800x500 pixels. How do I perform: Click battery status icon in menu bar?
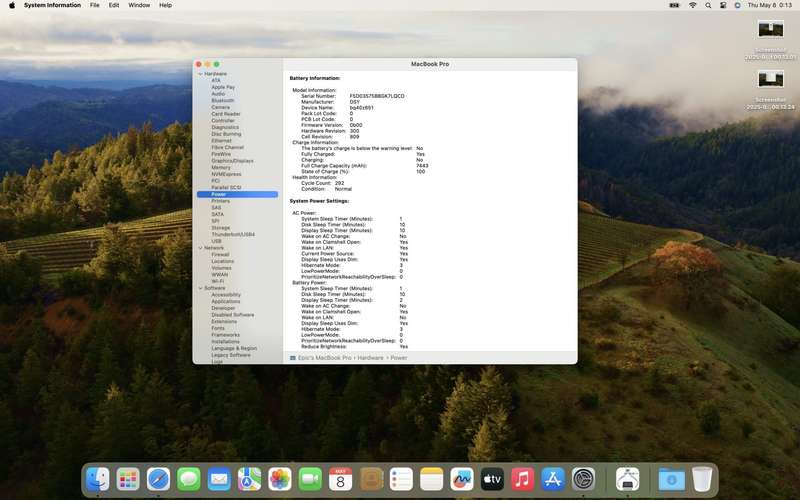pos(674,5)
